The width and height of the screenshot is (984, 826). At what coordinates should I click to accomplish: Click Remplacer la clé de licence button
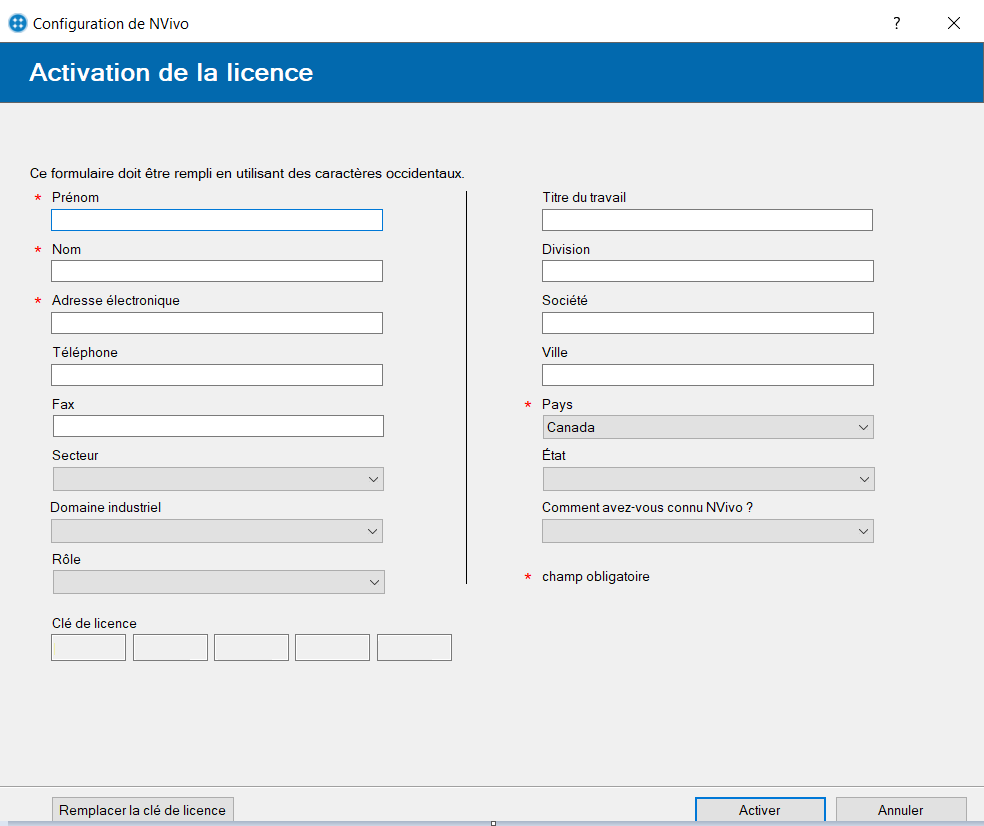(143, 810)
